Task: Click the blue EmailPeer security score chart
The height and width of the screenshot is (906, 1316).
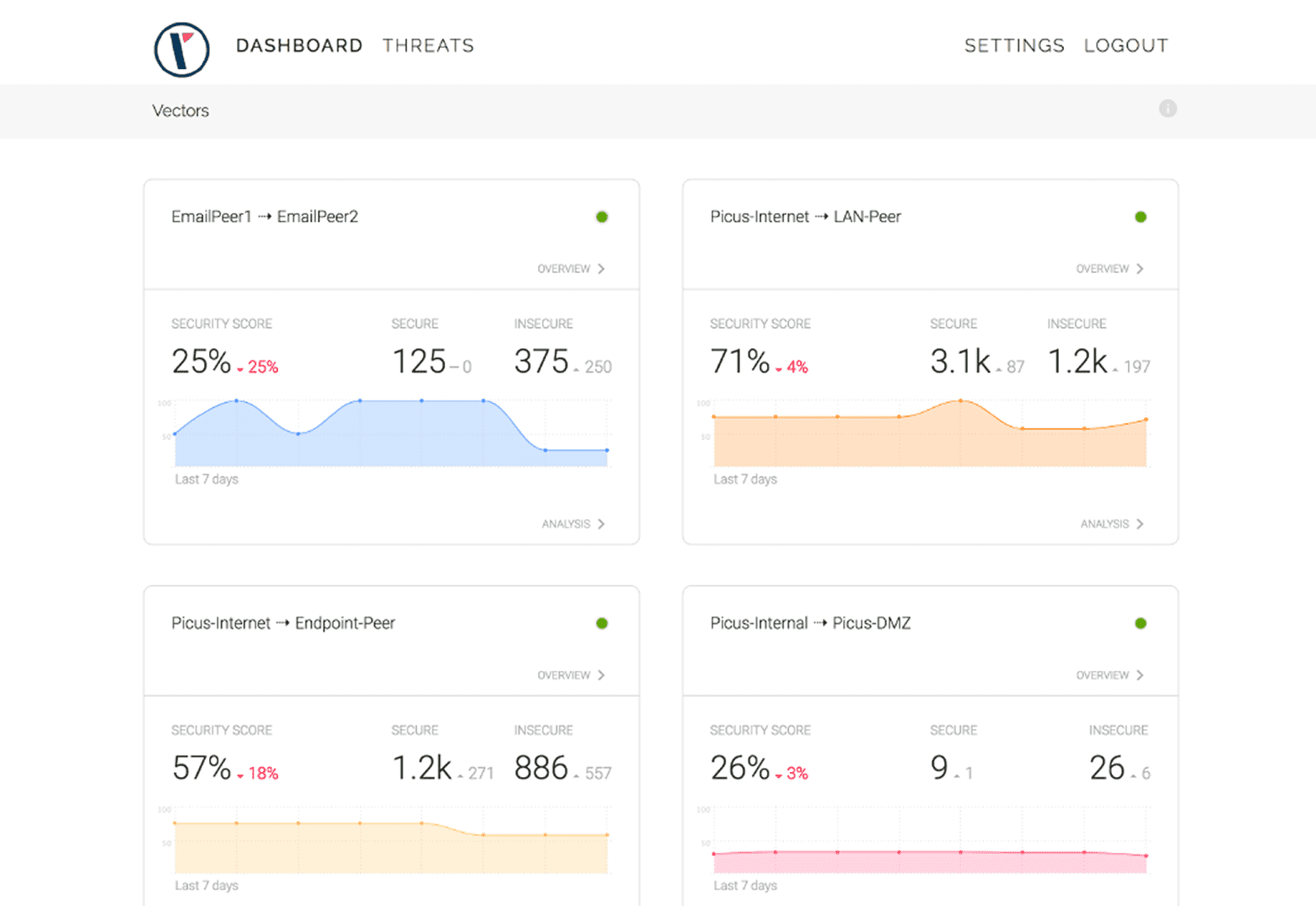Action: (x=390, y=437)
